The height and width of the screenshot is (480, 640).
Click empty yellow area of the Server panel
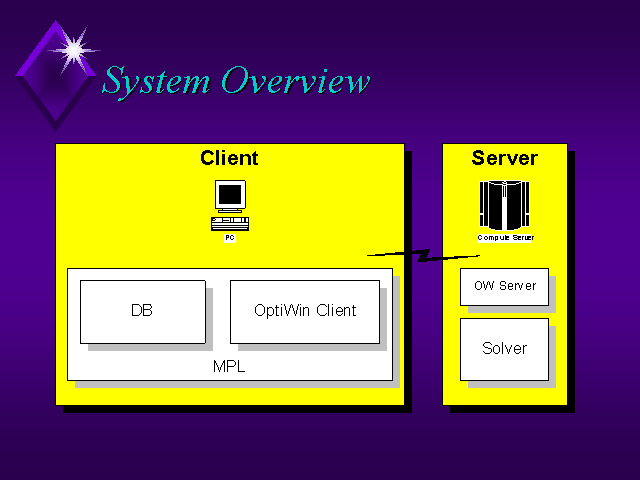[504, 392]
